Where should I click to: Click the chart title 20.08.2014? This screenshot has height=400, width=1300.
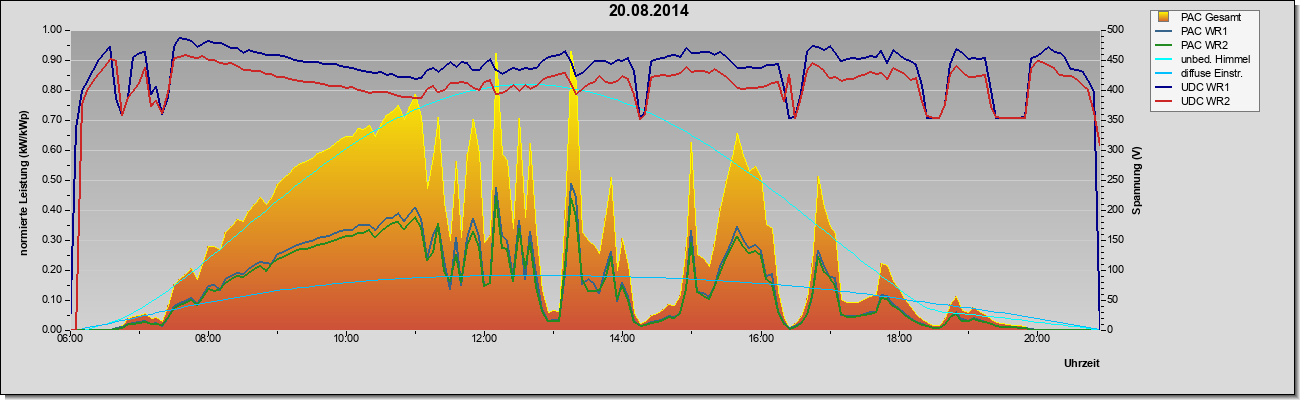click(649, 11)
